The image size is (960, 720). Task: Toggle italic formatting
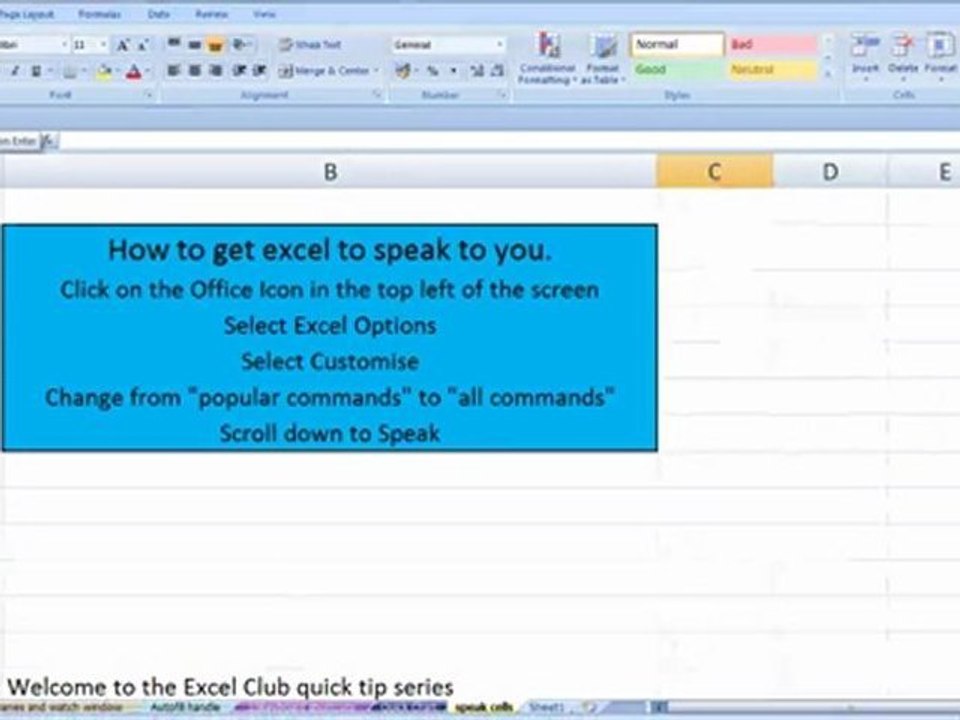pyautogui.click(x=15, y=72)
